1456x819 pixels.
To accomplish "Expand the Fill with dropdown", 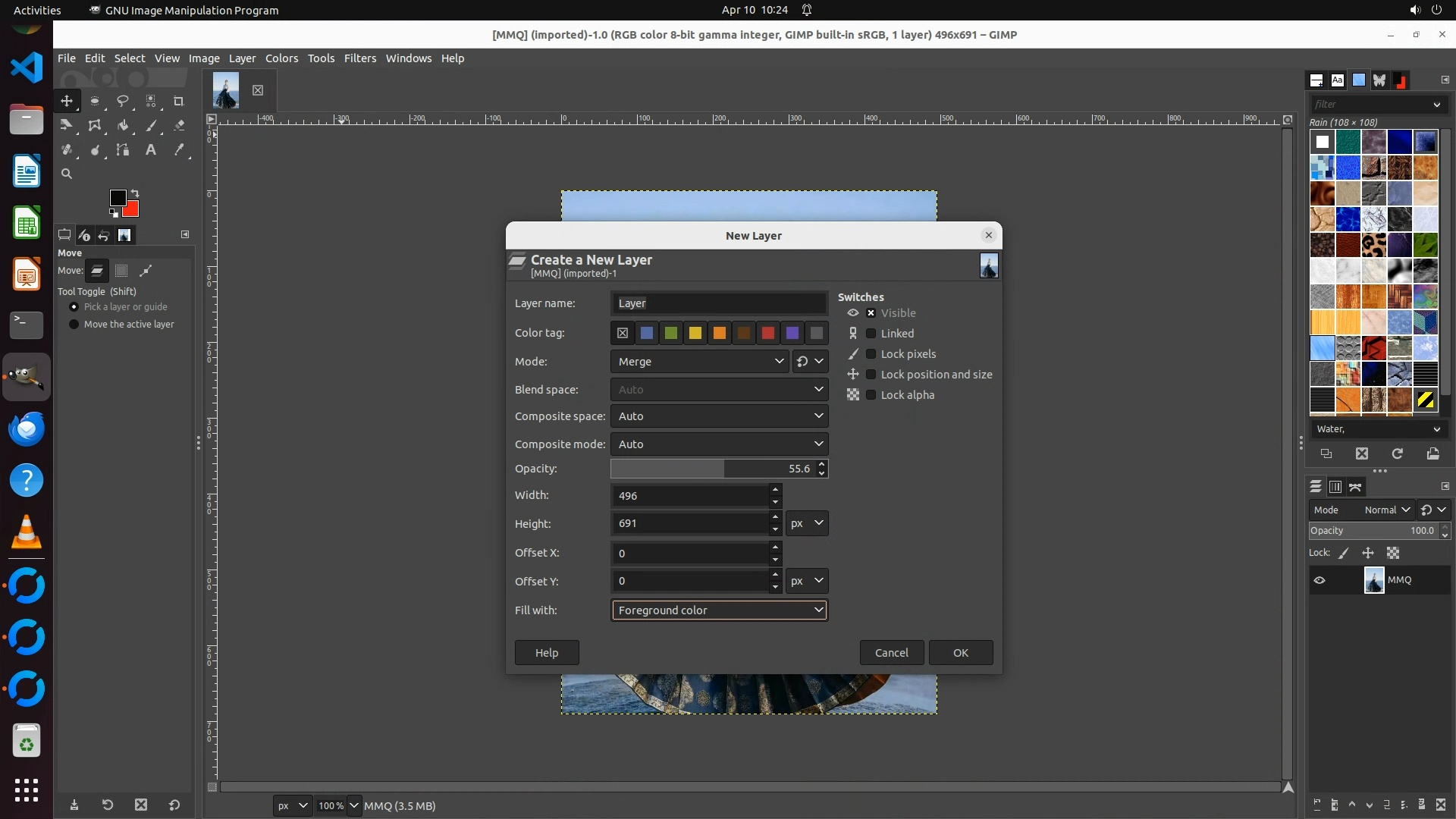I will coord(719,610).
